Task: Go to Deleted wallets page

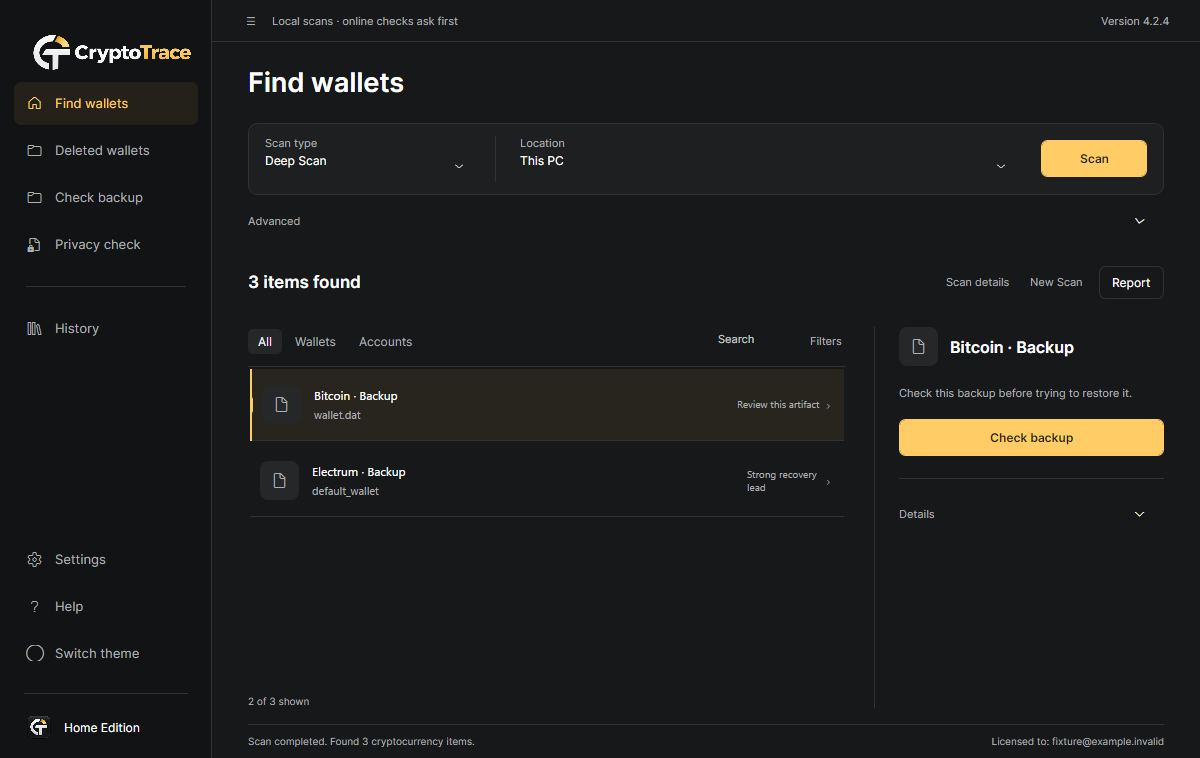Action: tap(106, 150)
